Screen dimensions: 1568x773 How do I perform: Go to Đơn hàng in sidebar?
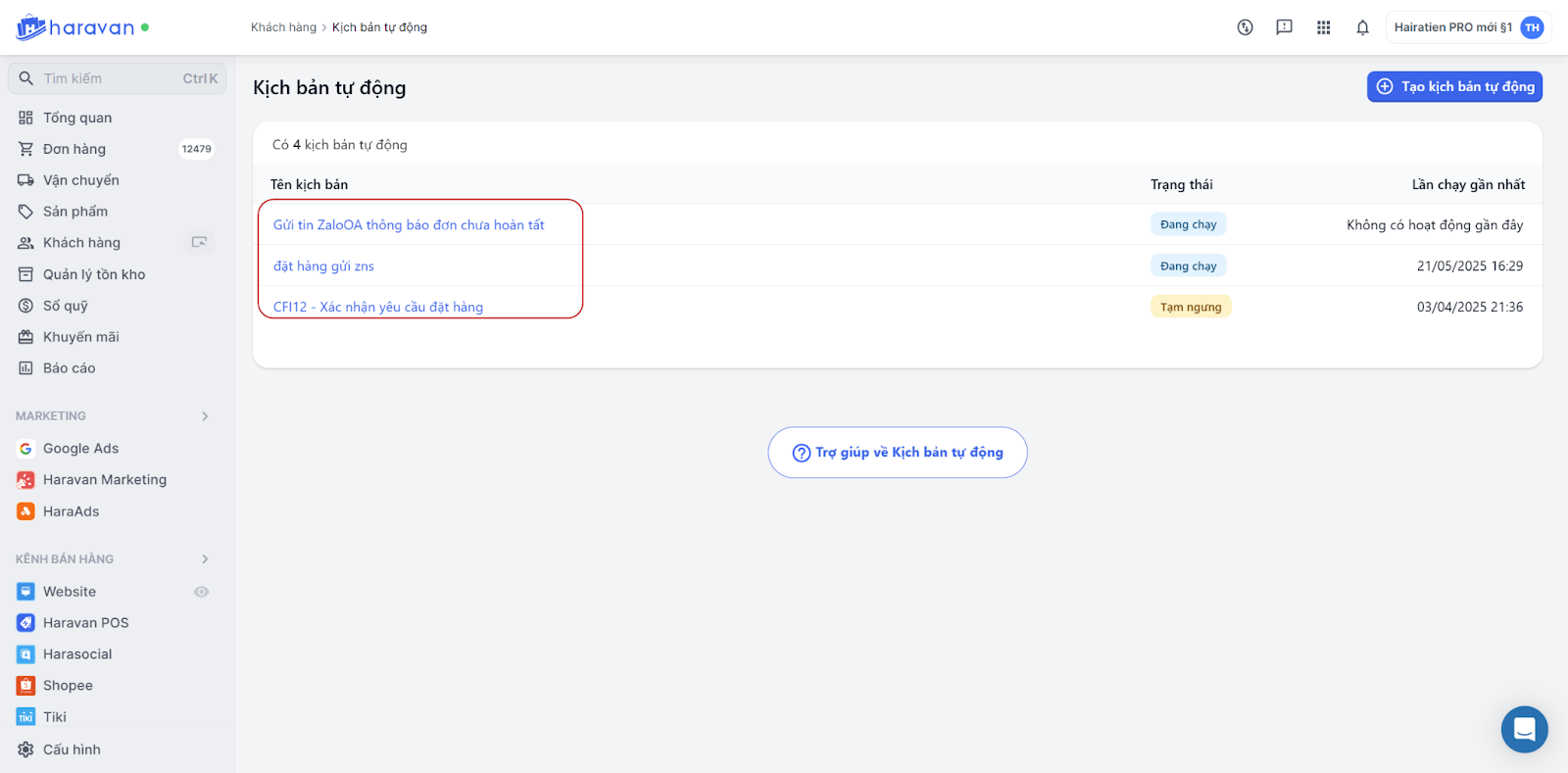coord(74,149)
